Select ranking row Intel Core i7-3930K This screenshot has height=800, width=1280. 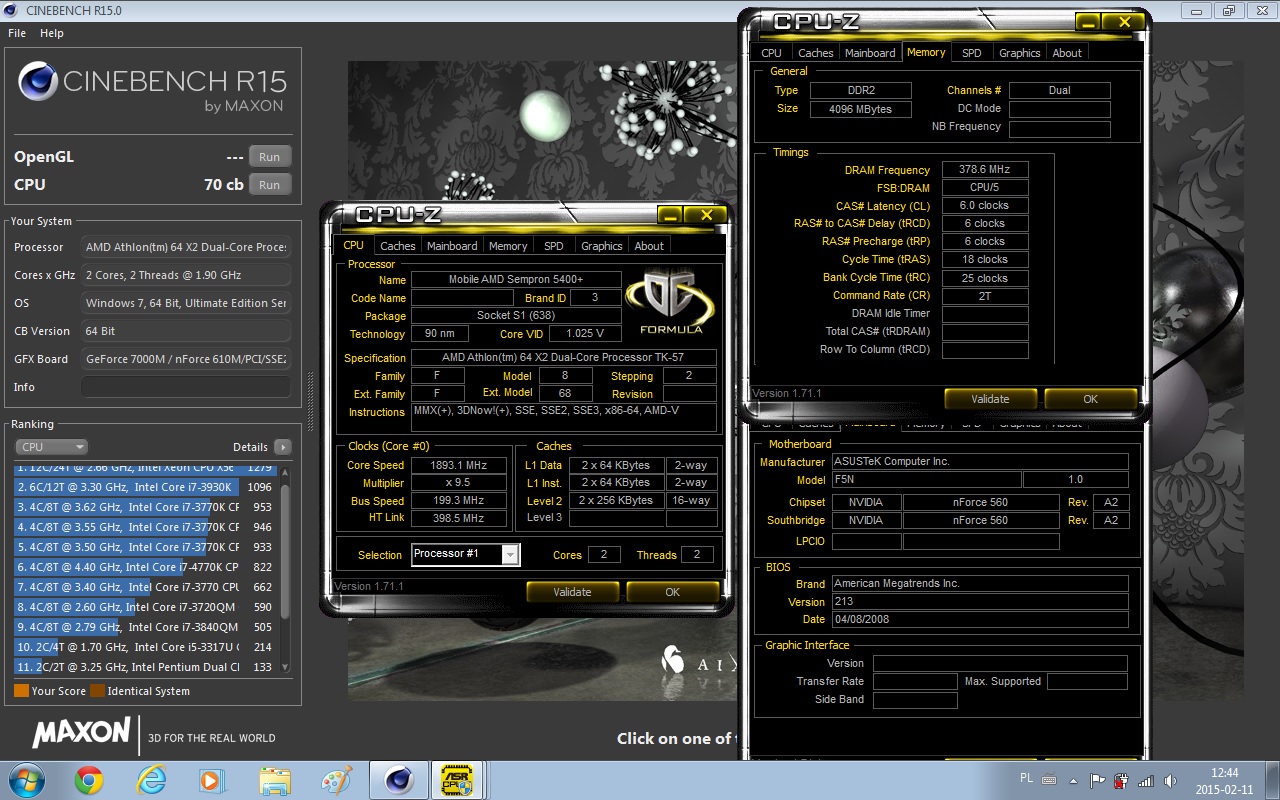coord(146,487)
